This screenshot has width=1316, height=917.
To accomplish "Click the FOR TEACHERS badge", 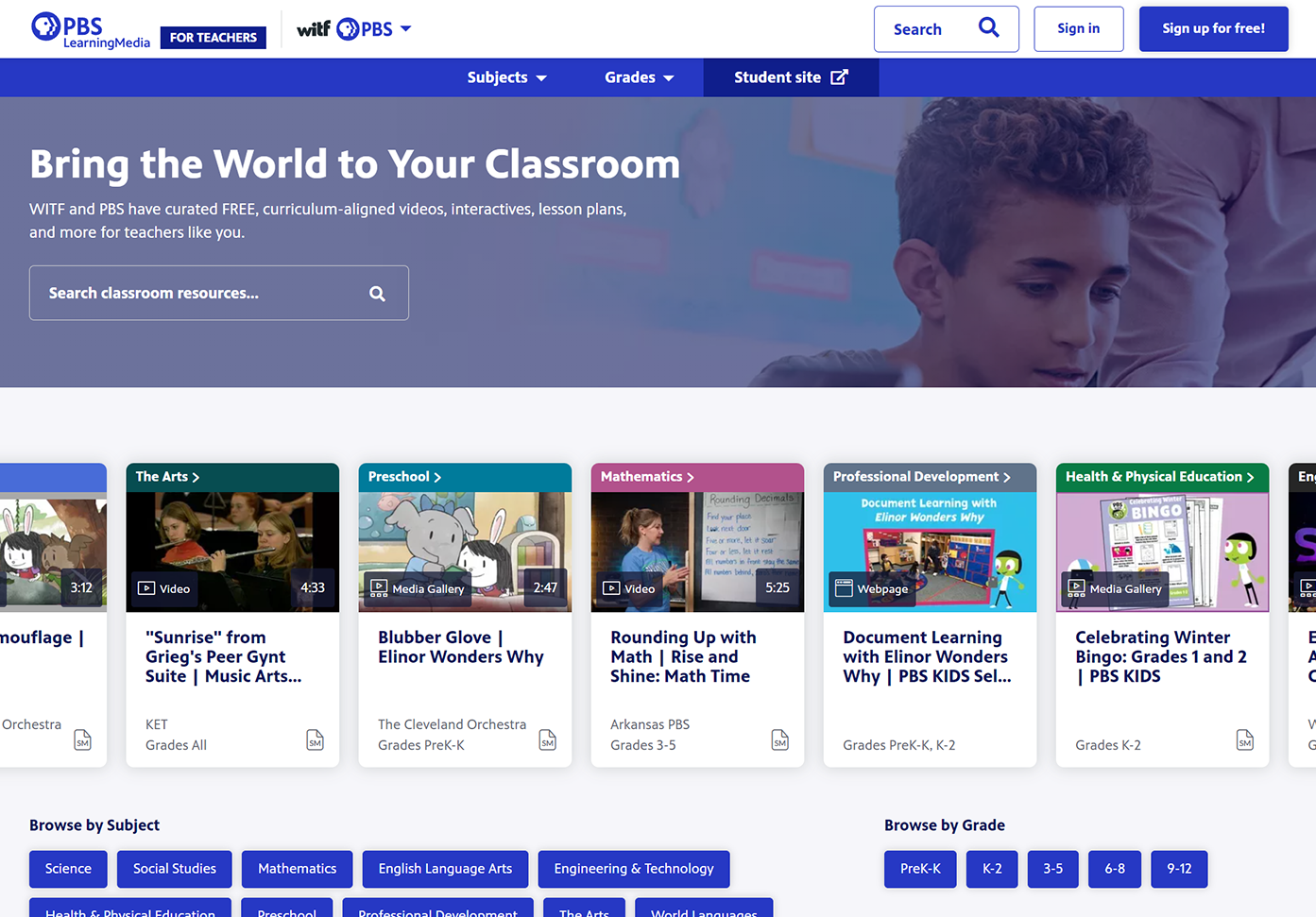I will [x=214, y=38].
